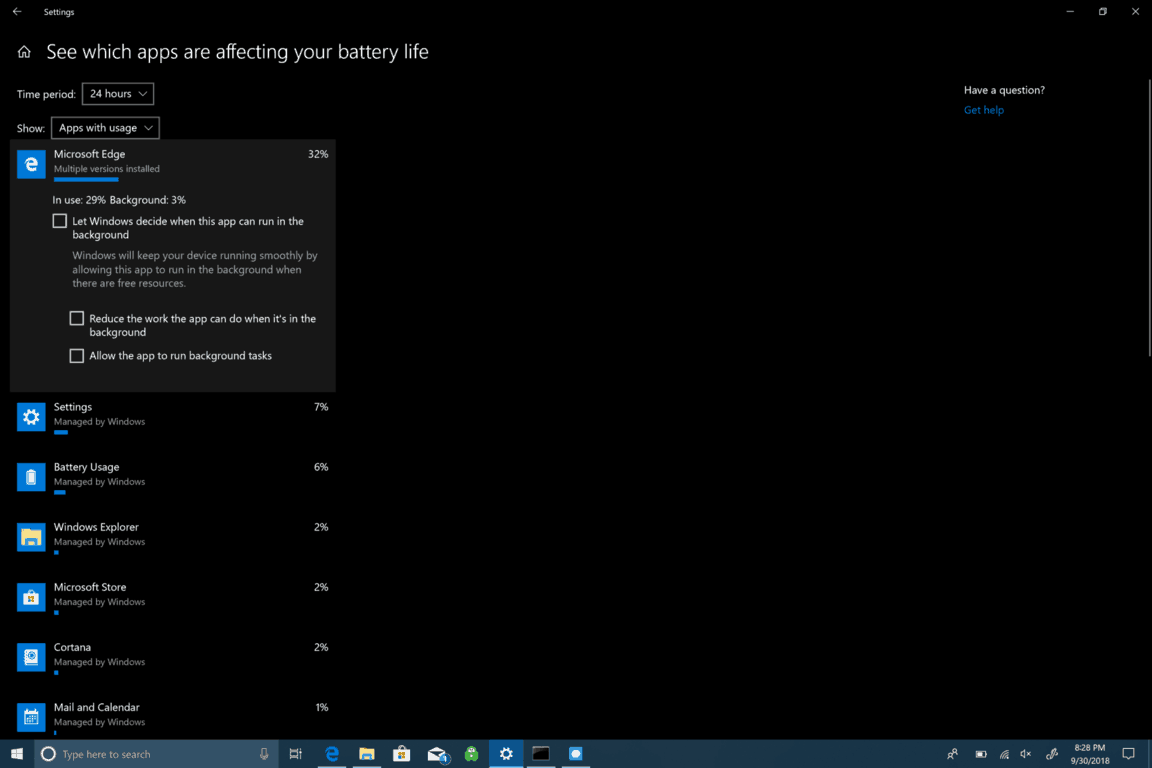Image resolution: width=1152 pixels, height=768 pixels.
Task: Enable Let Windows decide background checkbox
Action: click(60, 221)
